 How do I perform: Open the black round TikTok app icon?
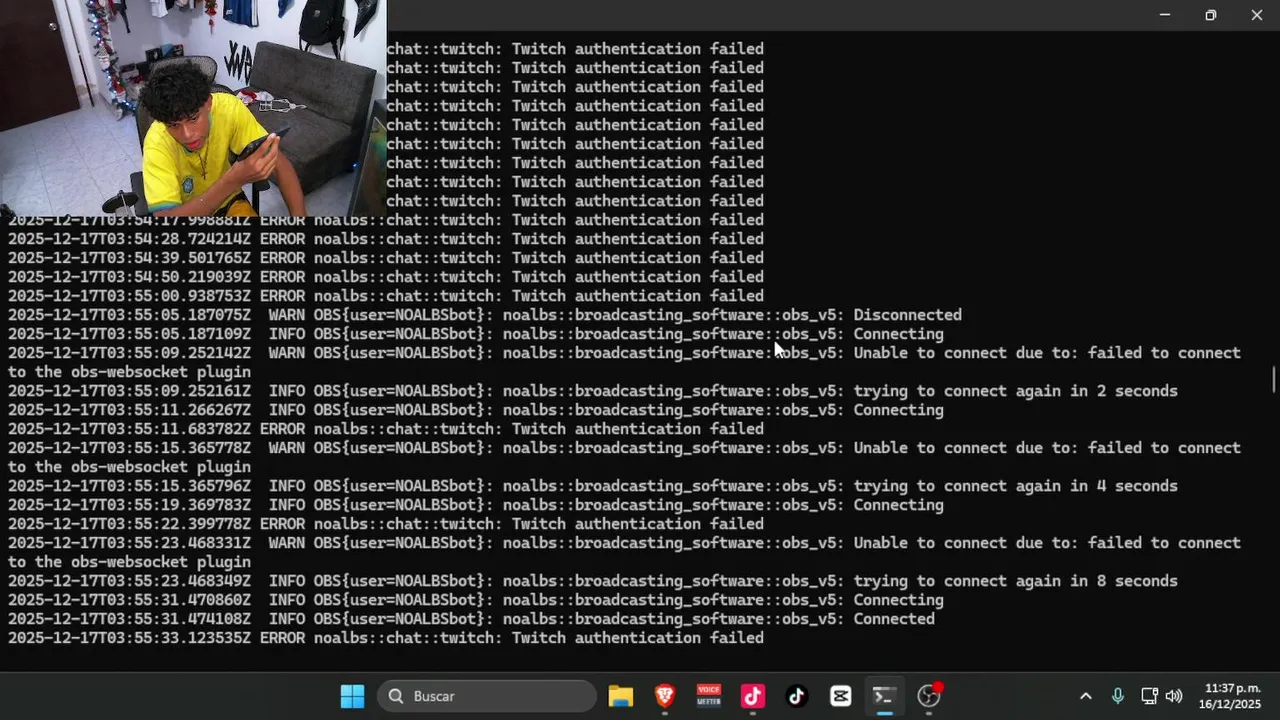pos(797,696)
